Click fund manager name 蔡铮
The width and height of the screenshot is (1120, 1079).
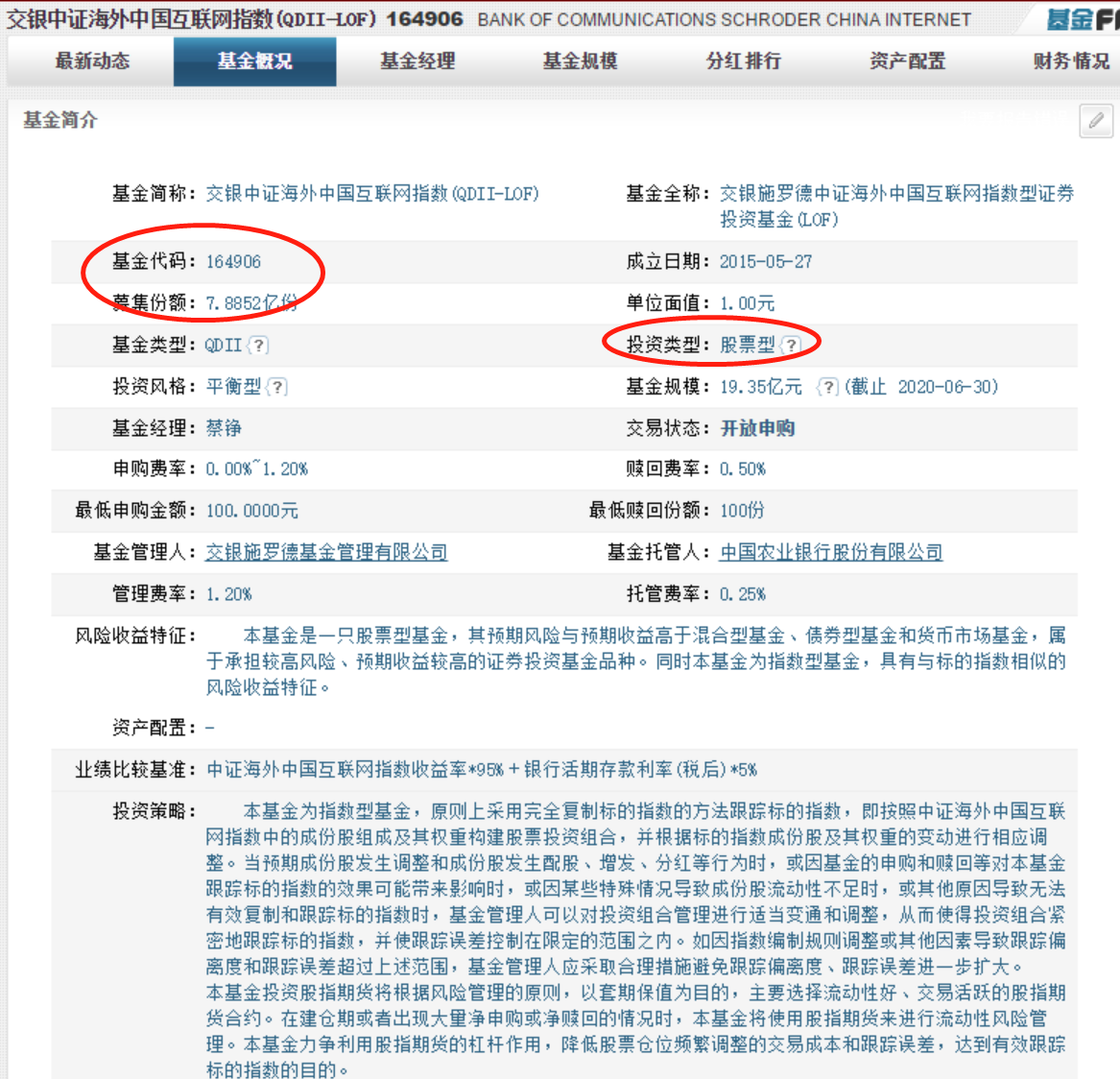click(x=224, y=429)
